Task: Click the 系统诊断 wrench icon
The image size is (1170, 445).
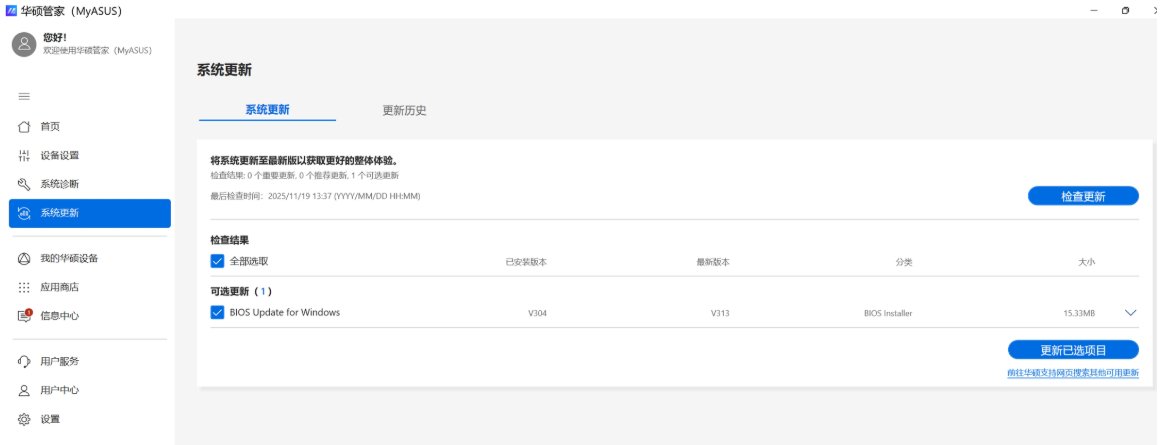Action: pos(24,184)
